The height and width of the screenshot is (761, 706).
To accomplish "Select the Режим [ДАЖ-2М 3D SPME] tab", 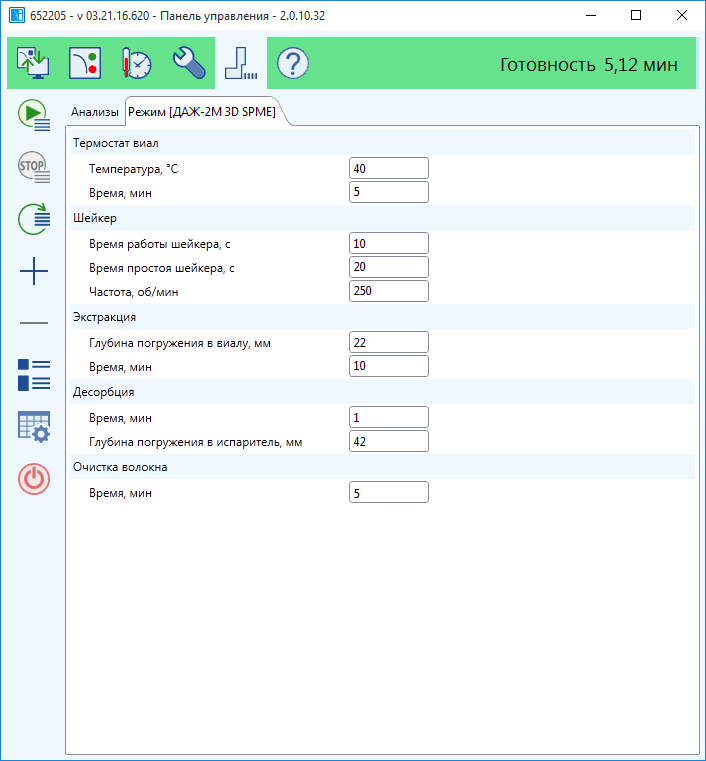I will pos(202,112).
